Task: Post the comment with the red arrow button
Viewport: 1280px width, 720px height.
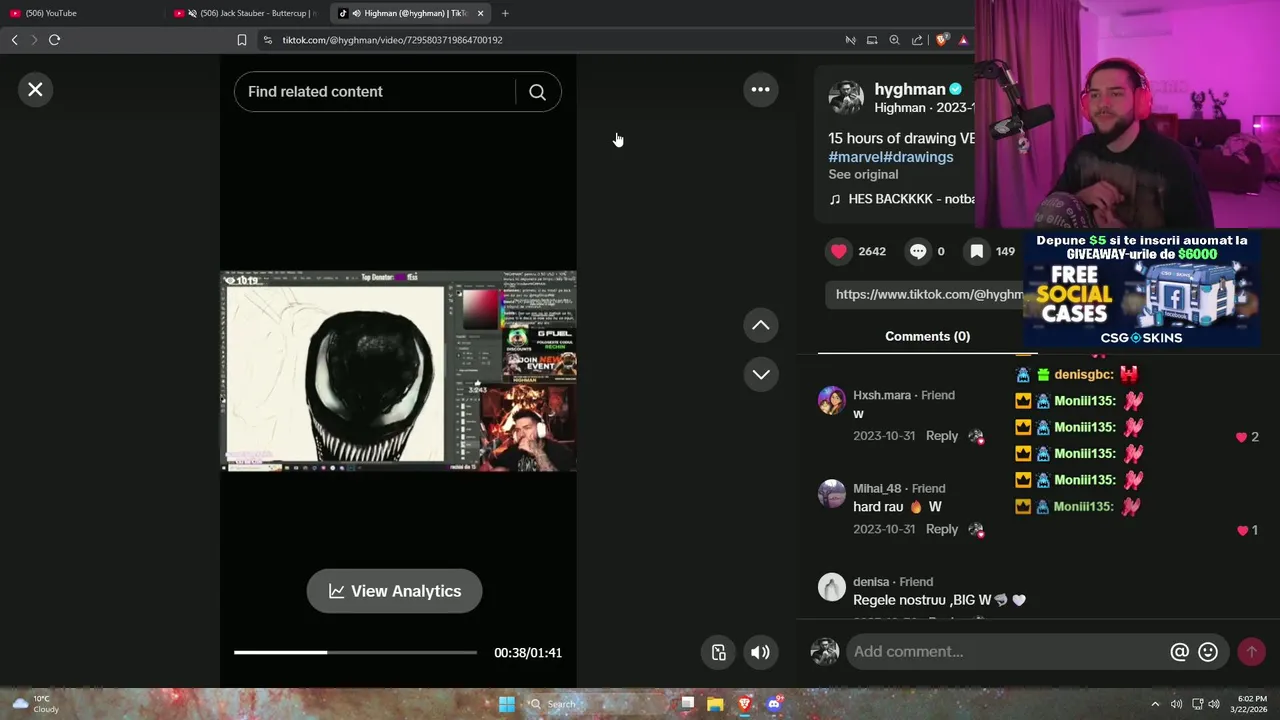Action: [x=1251, y=652]
